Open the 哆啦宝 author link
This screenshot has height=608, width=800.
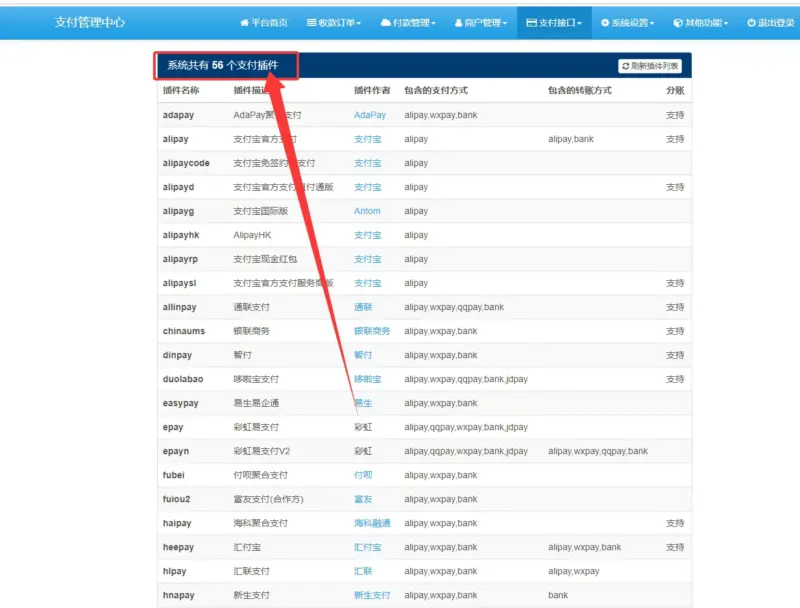(367, 379)
